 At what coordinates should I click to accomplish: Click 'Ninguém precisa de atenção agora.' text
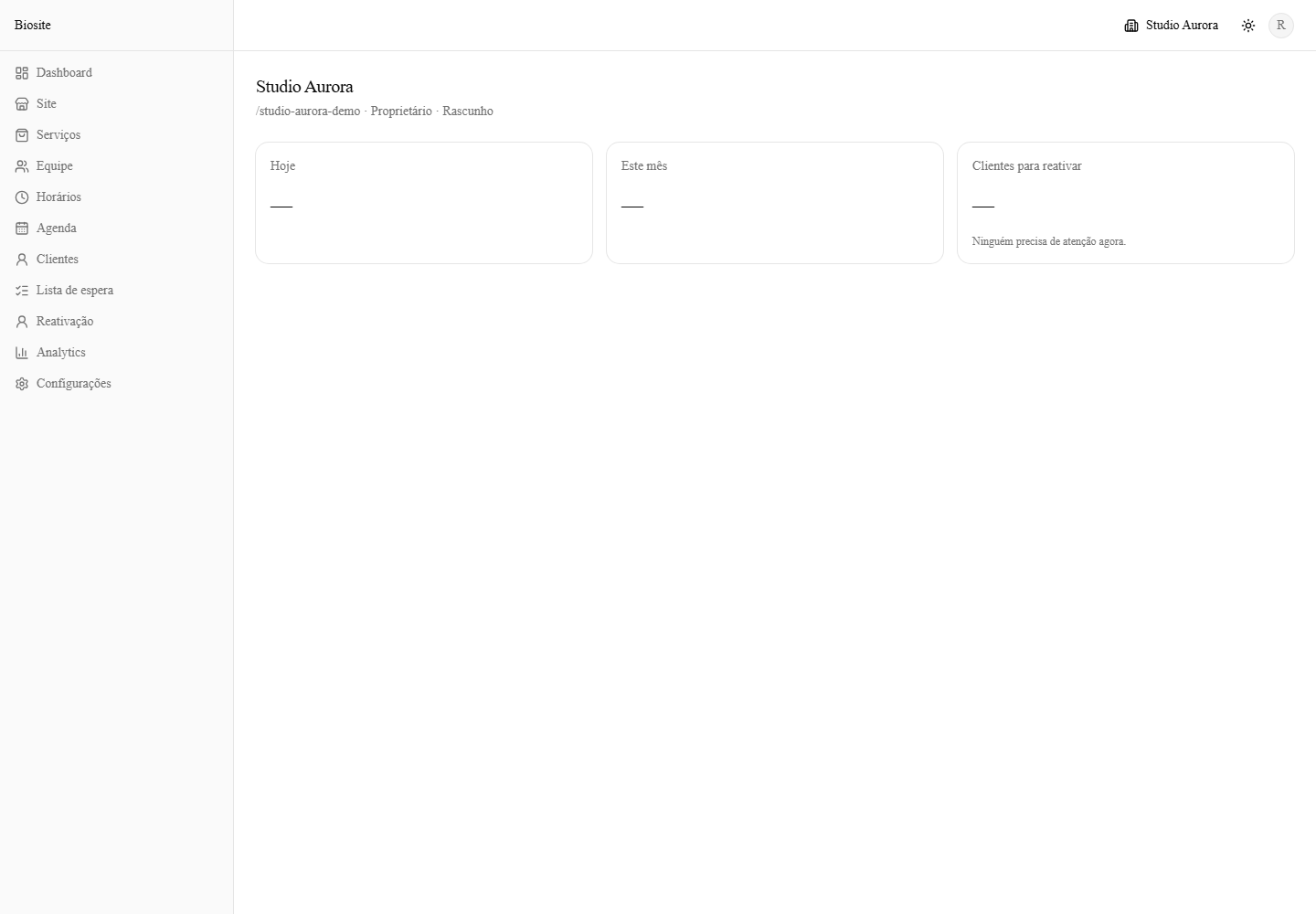1049,242
